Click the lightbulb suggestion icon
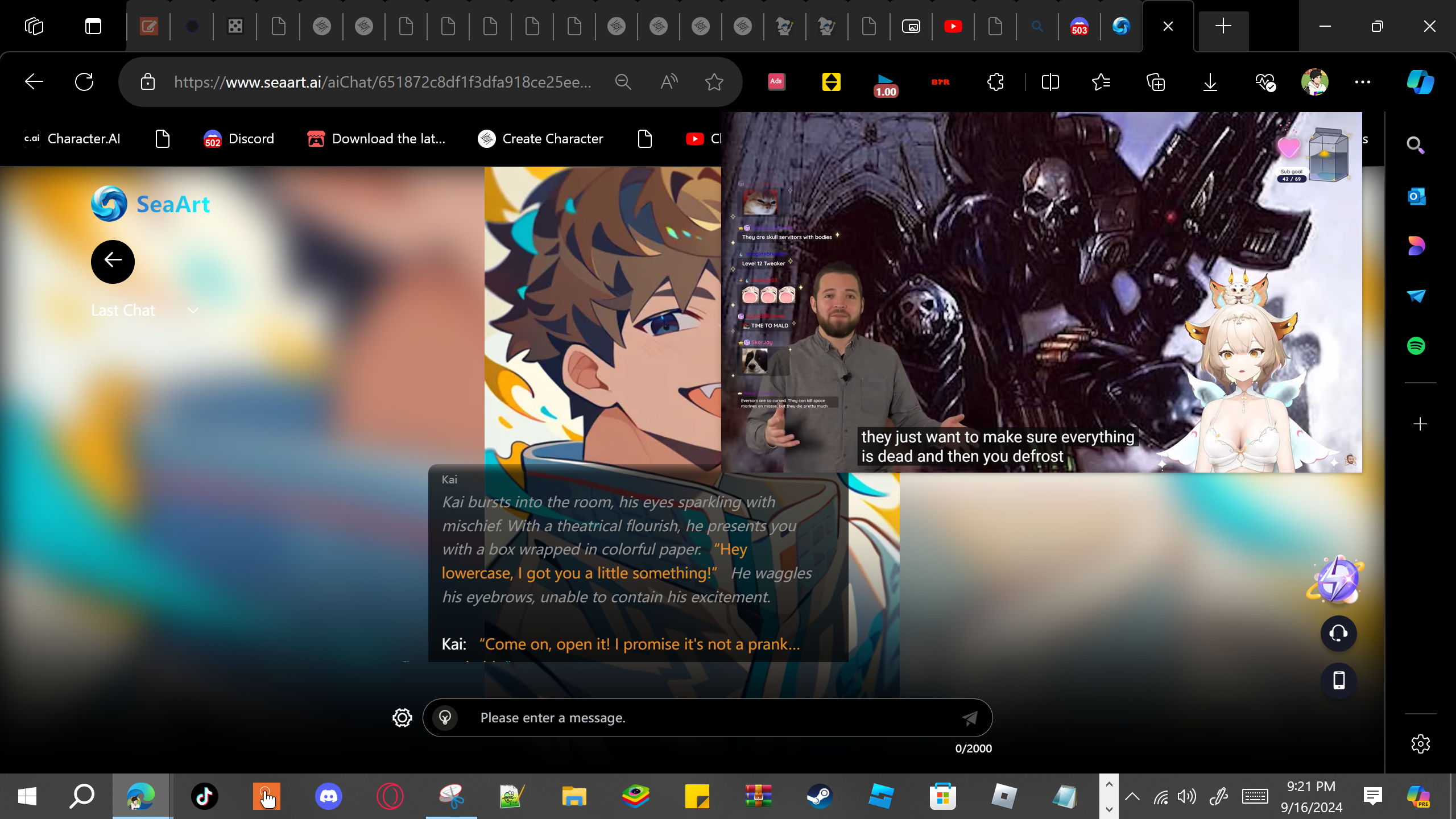 [x=445, y=718]
